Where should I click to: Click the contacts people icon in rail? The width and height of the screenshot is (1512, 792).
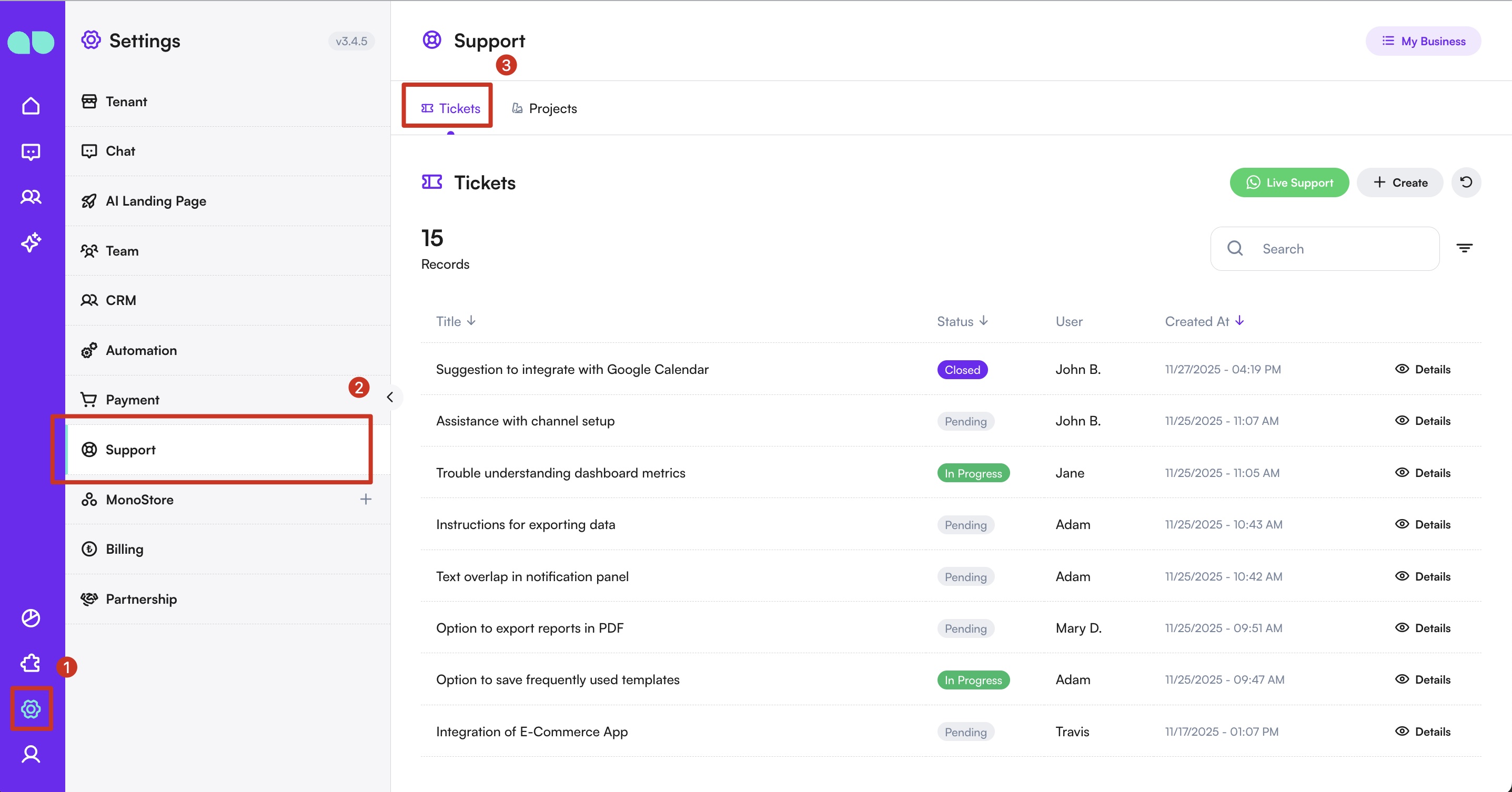pos(31,197)
